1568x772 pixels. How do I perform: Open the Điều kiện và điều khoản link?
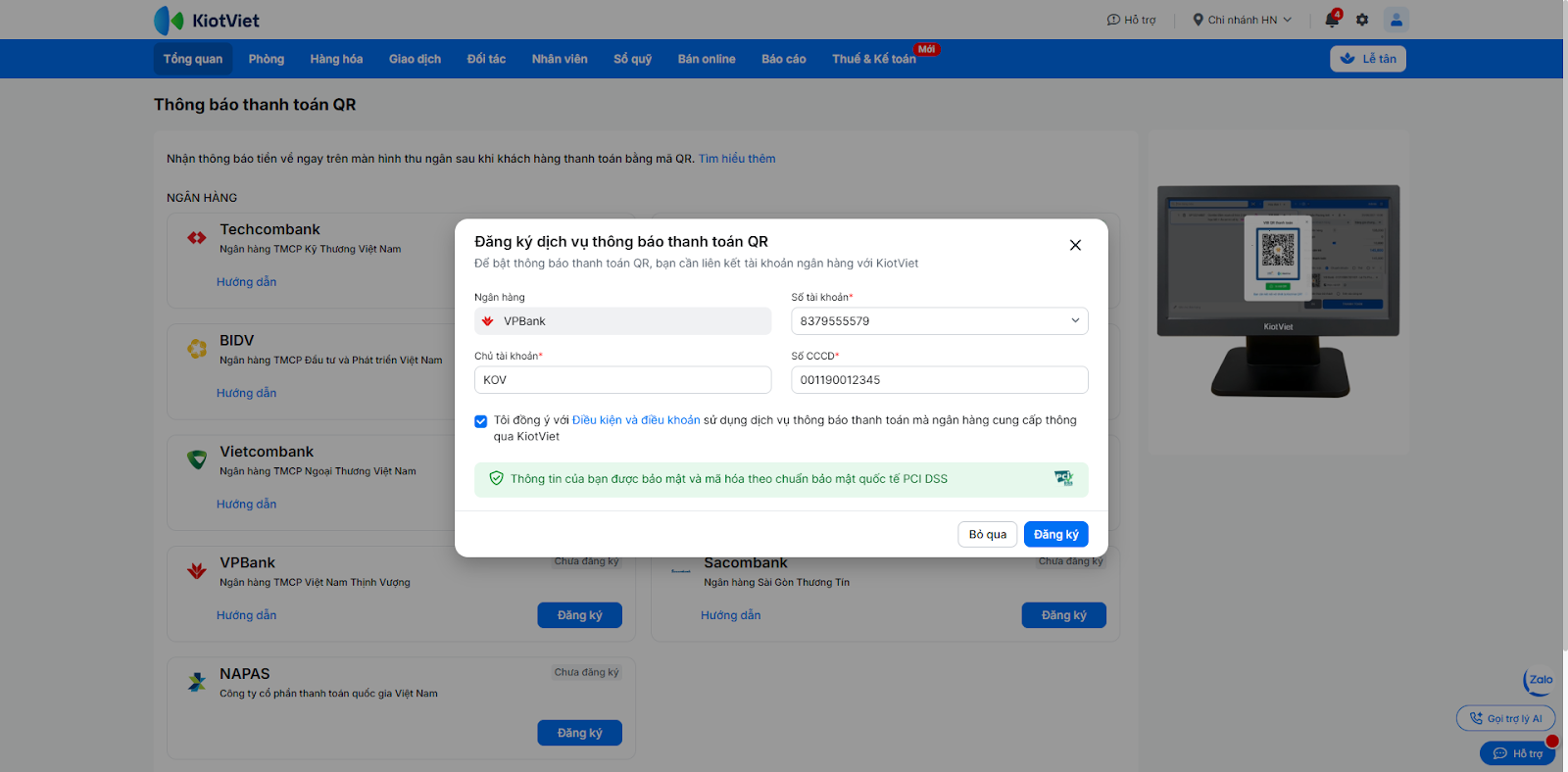tap(636, 420)
